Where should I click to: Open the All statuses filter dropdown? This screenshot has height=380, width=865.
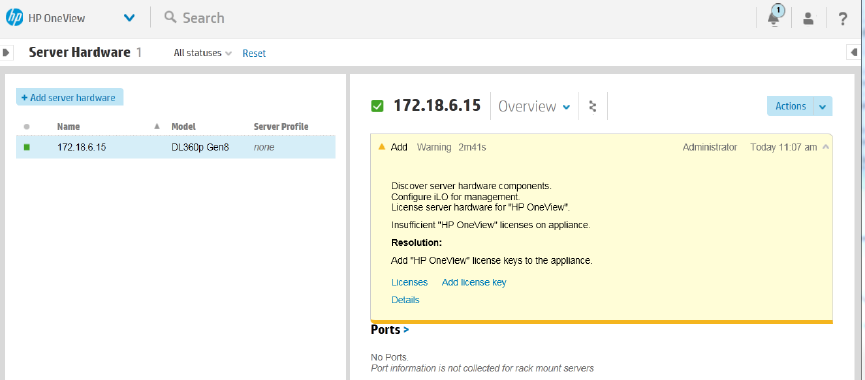(x=202, y=53)
